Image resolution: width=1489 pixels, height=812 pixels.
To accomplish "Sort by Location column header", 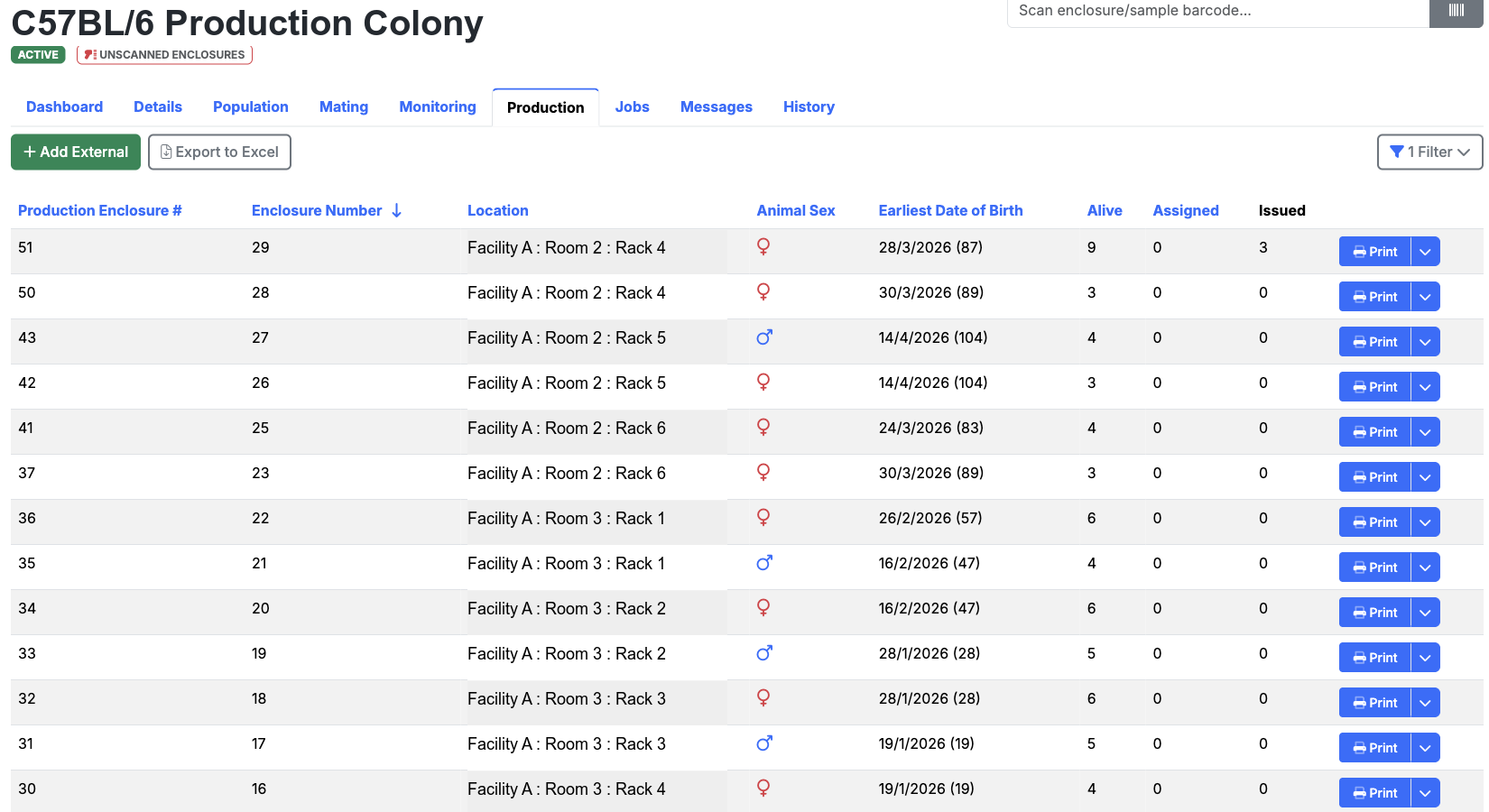I will tap(498, 210).
